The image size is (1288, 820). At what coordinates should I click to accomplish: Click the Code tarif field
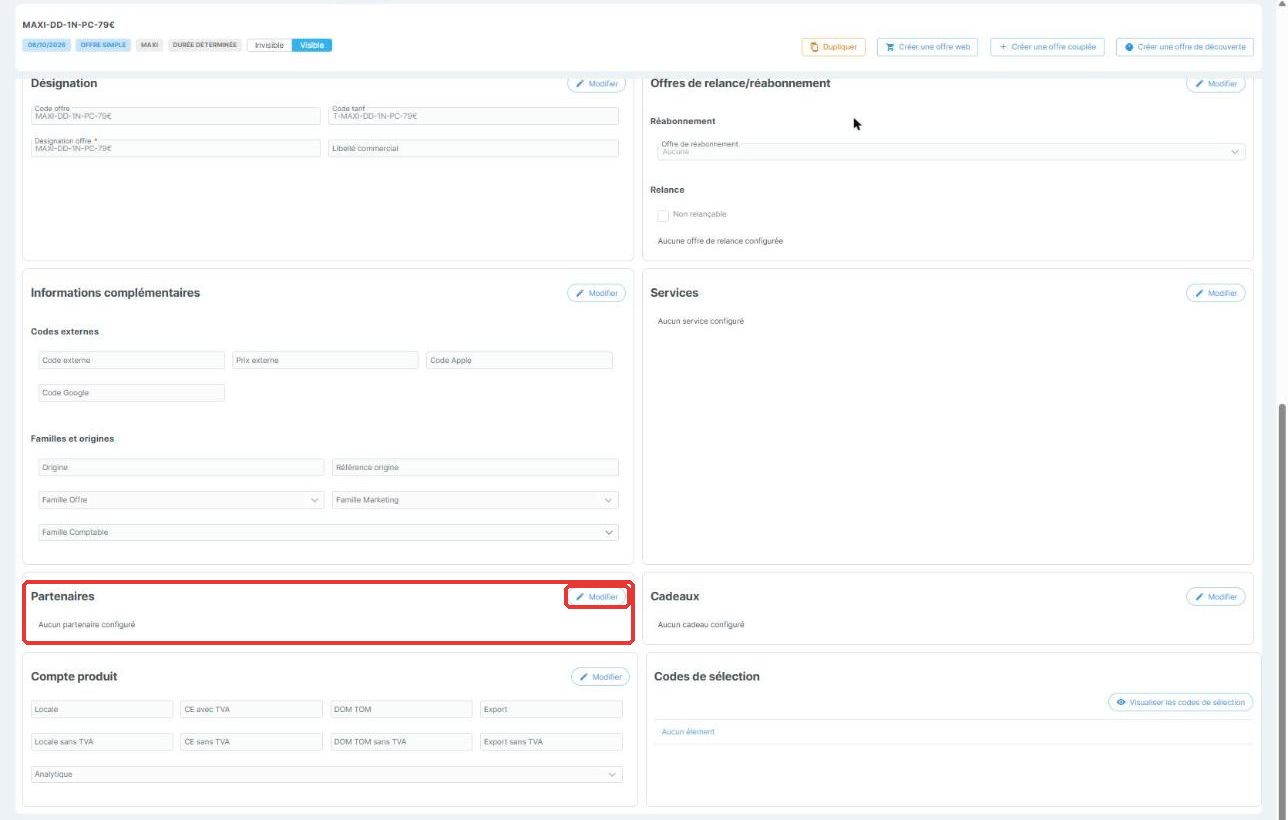point(474,116)
